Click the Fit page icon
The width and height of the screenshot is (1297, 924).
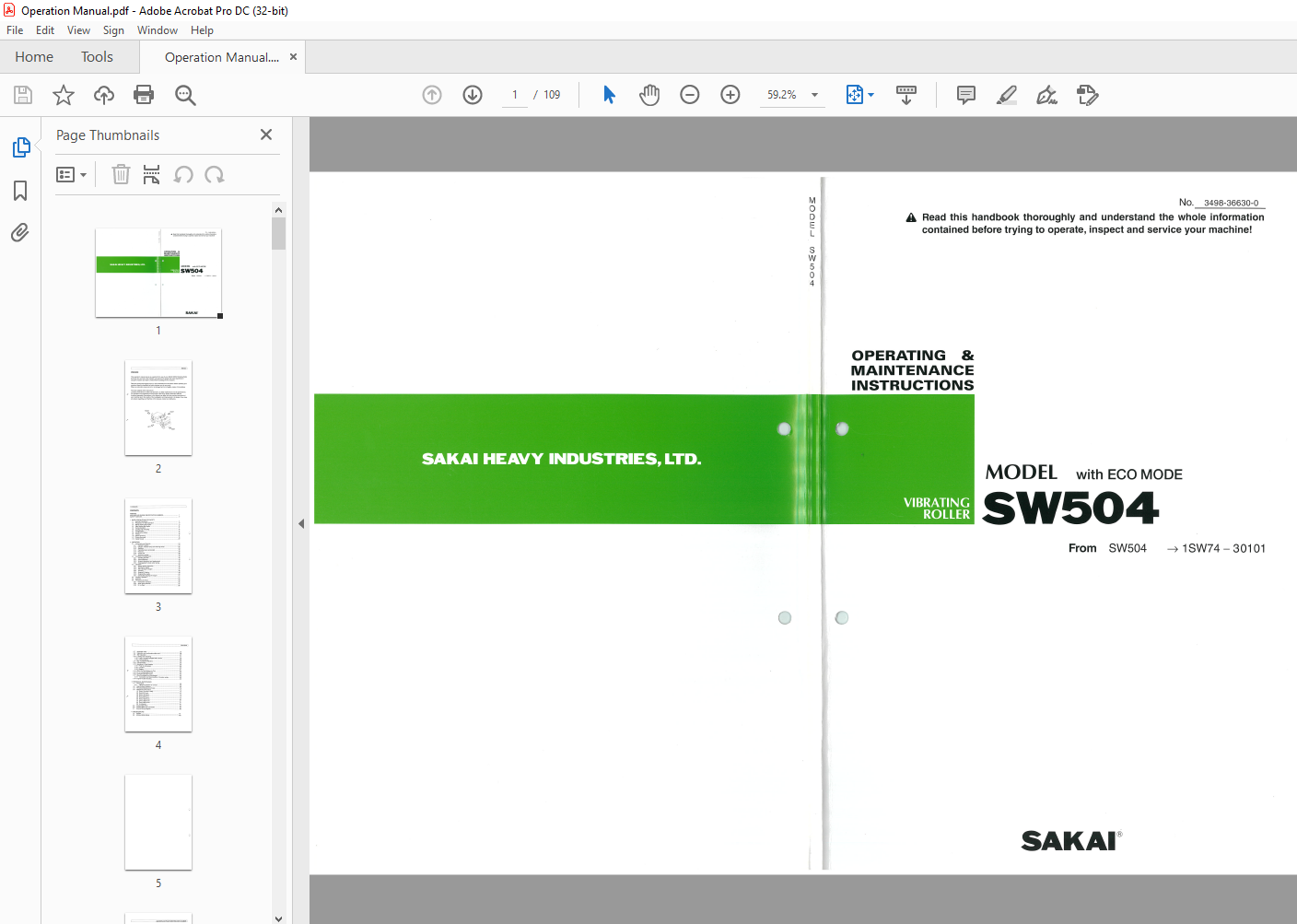855,95
